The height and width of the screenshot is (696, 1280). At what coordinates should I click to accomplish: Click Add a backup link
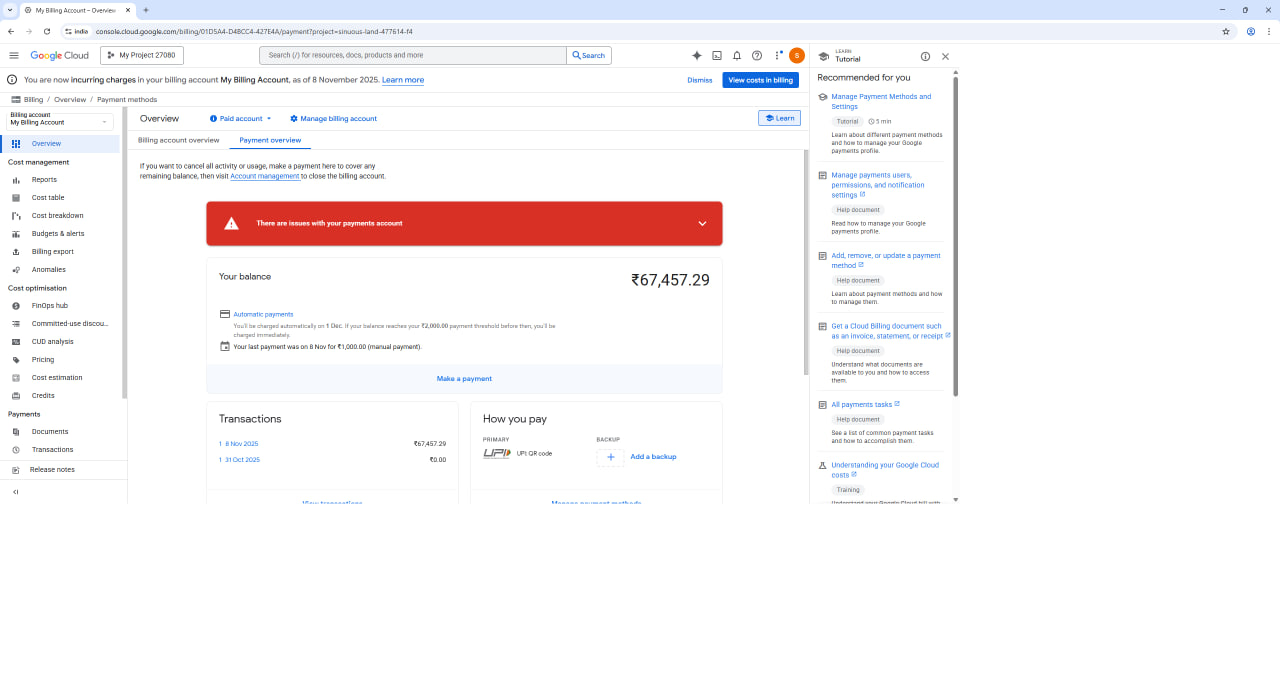coord(653,457)
